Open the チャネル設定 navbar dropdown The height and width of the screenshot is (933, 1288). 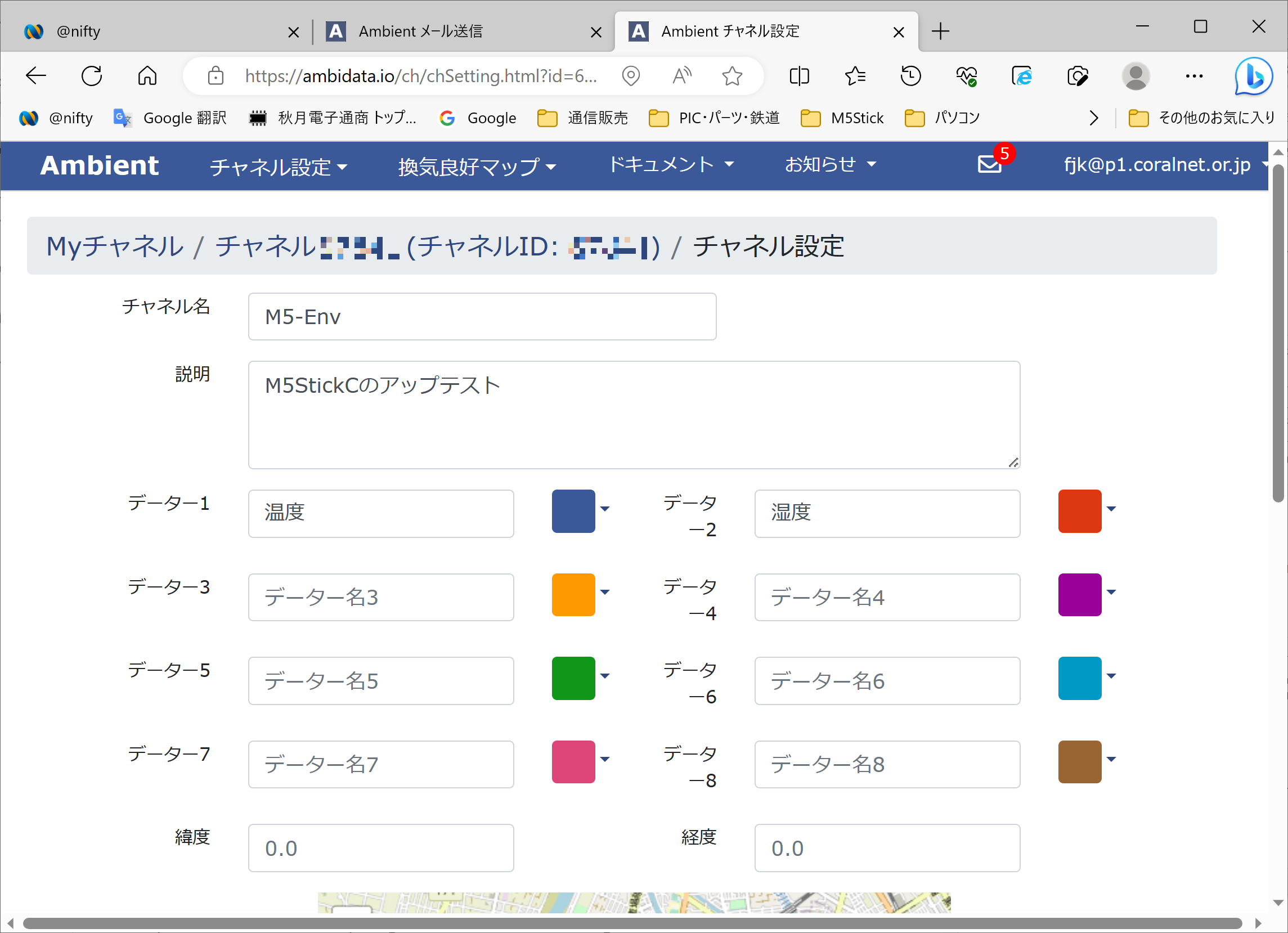(279, 167)
